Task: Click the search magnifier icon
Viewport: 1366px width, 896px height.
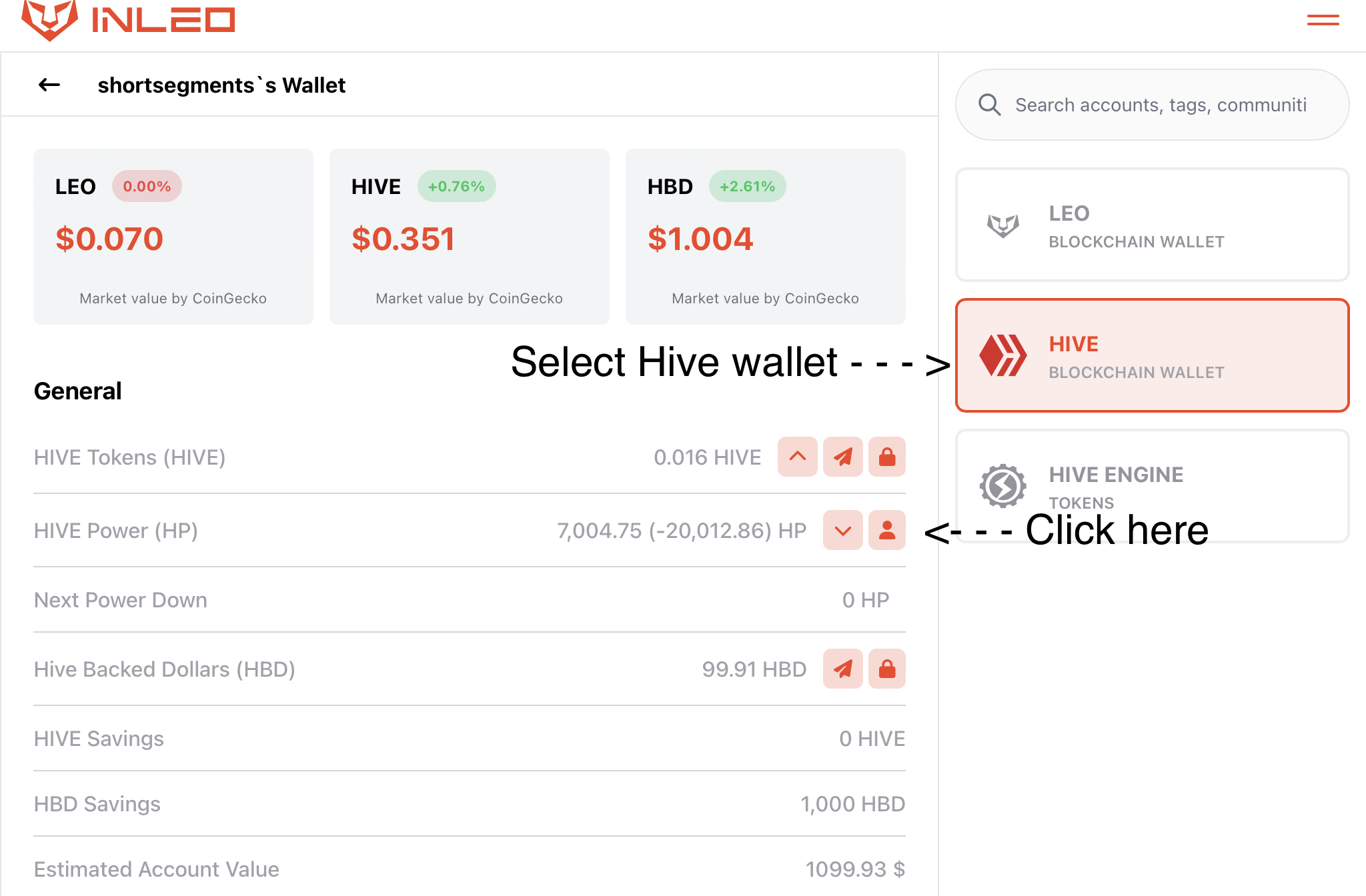Action: pos(990,105)
